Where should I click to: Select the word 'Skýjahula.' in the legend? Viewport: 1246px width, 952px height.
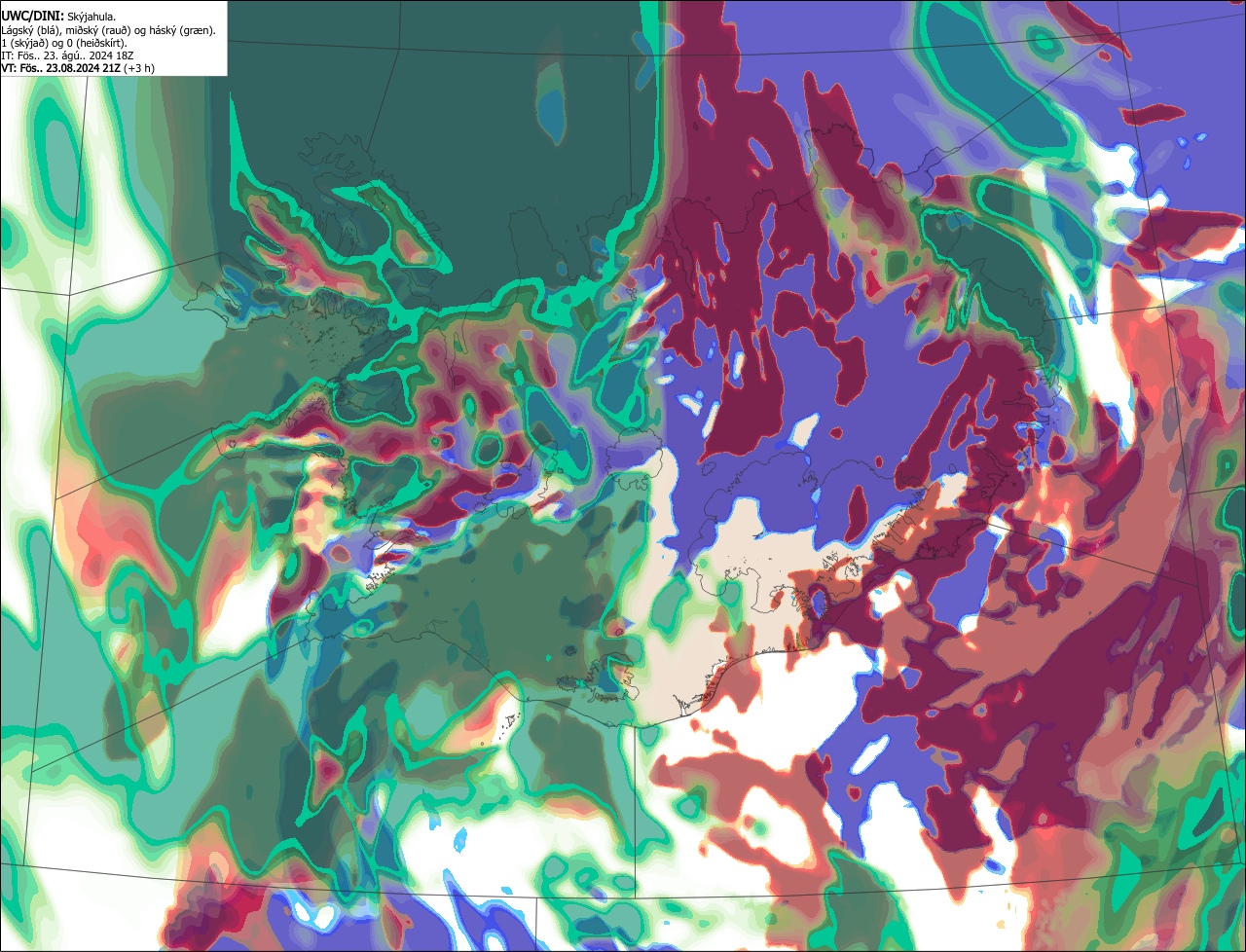point(92,18)
